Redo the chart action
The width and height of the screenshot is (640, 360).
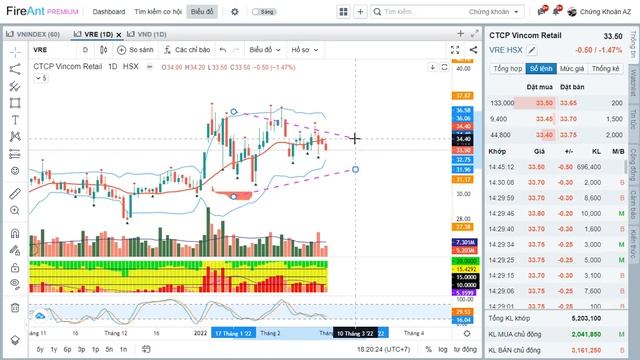pyautogui.click(x=236, y=50)
